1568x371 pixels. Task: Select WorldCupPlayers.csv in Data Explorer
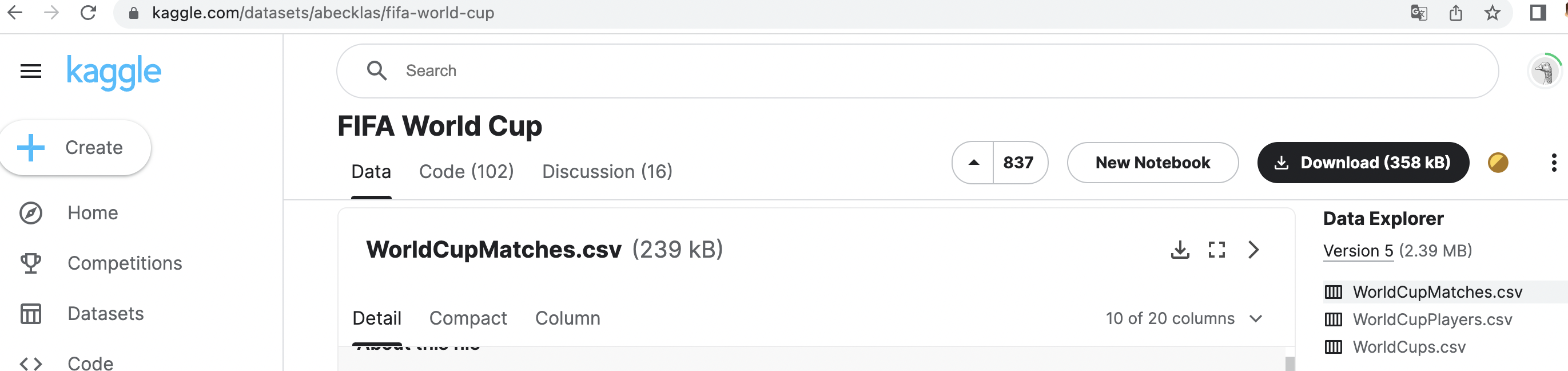[x=1432, y=320]
